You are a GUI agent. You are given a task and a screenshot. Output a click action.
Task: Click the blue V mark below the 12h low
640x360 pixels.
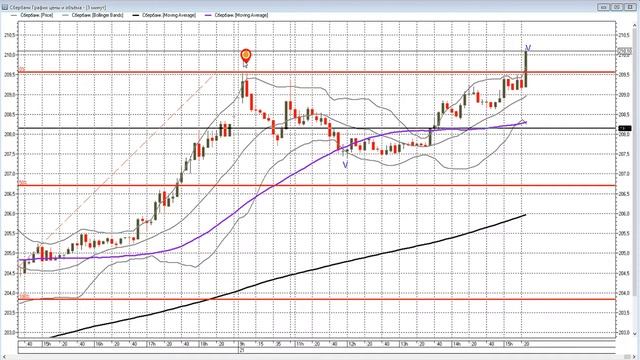[345, 164]
